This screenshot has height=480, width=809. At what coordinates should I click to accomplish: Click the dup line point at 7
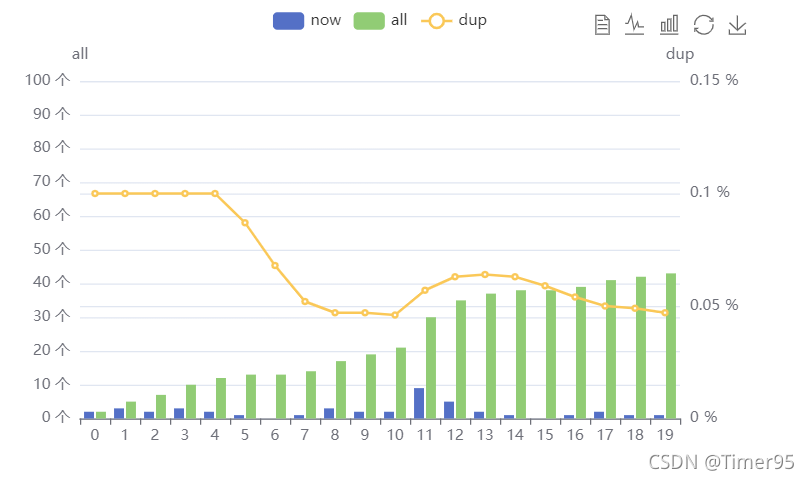point(305,301)
